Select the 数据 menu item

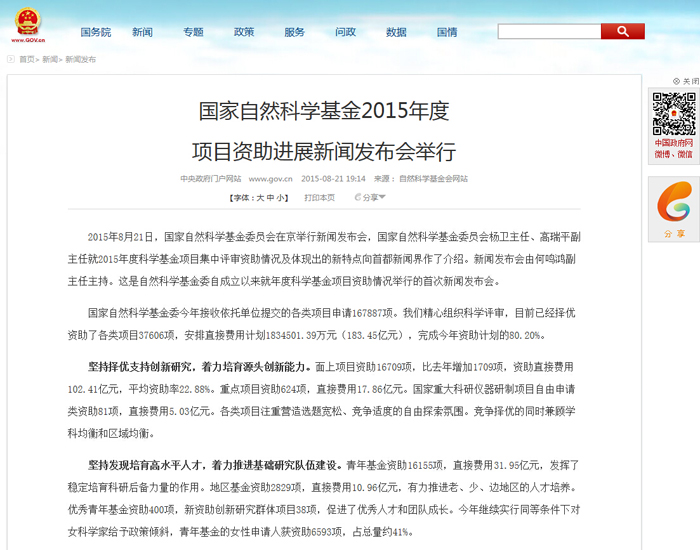tap(396, 32)
